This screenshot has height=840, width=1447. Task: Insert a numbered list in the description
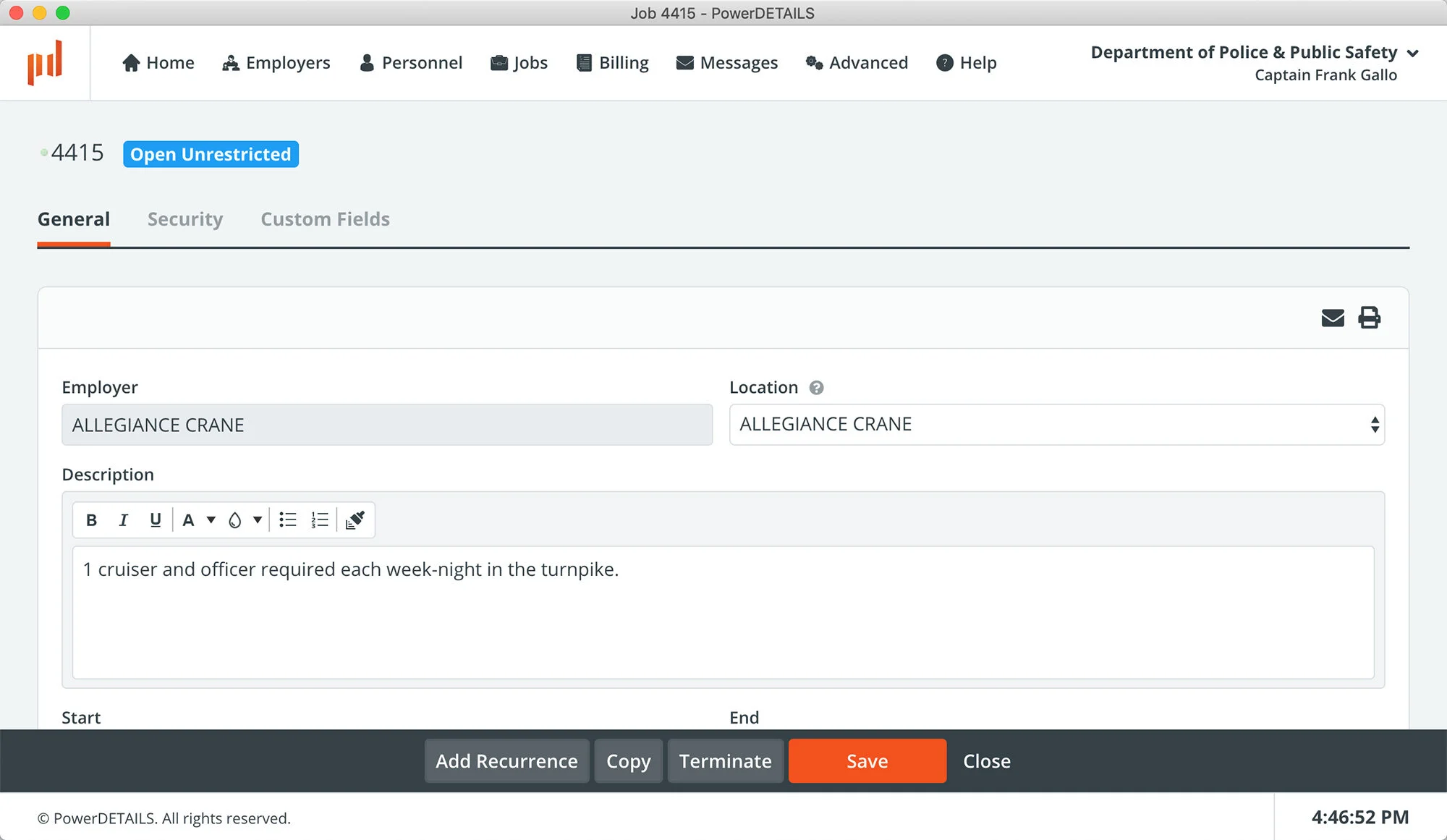[319, 519]
